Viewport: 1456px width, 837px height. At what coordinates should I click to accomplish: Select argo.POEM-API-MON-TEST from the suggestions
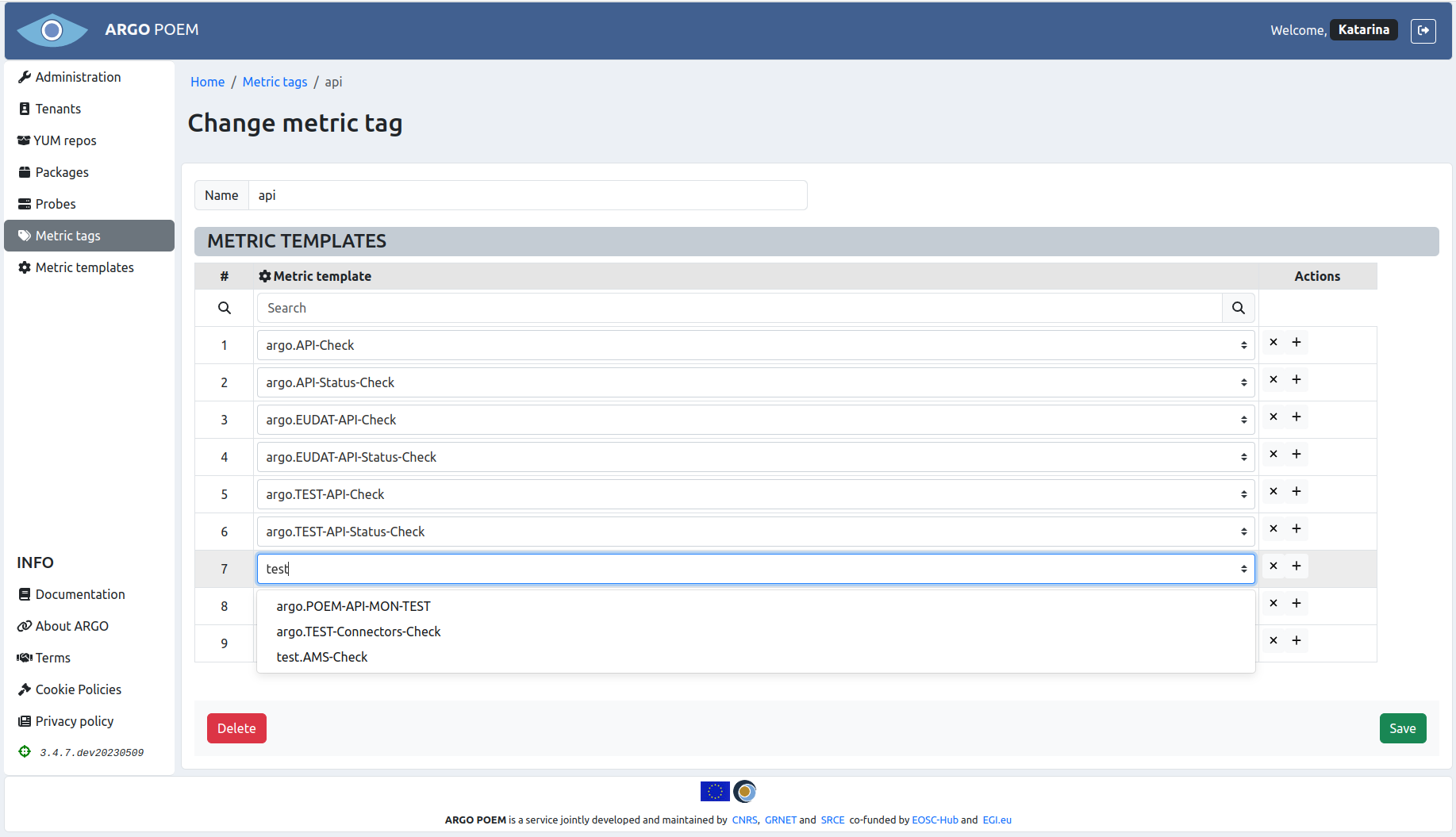point(352,605)
